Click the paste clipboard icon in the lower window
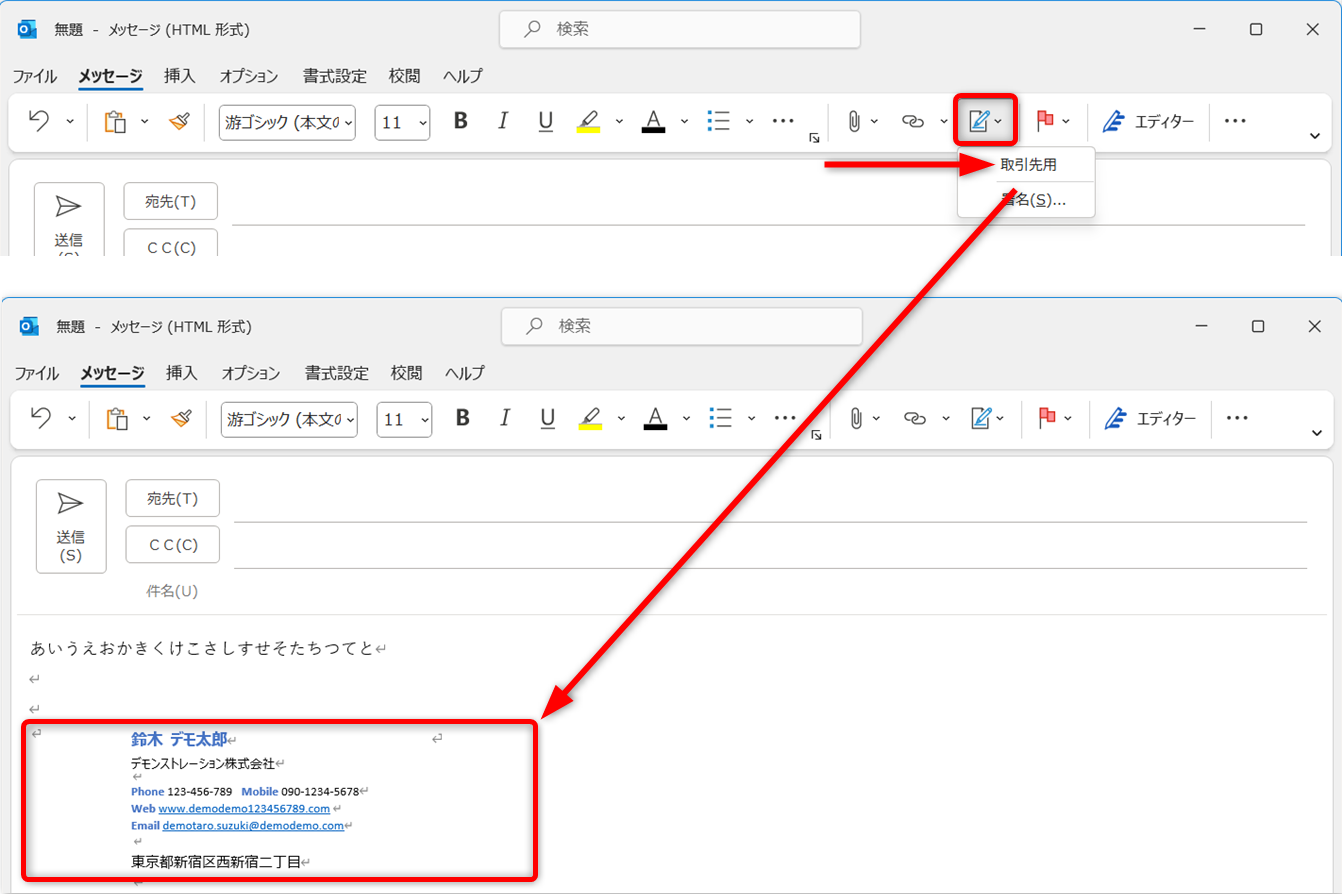This screenshot has height=894, width=1344. pyautogui.click(x=117, y=419)
